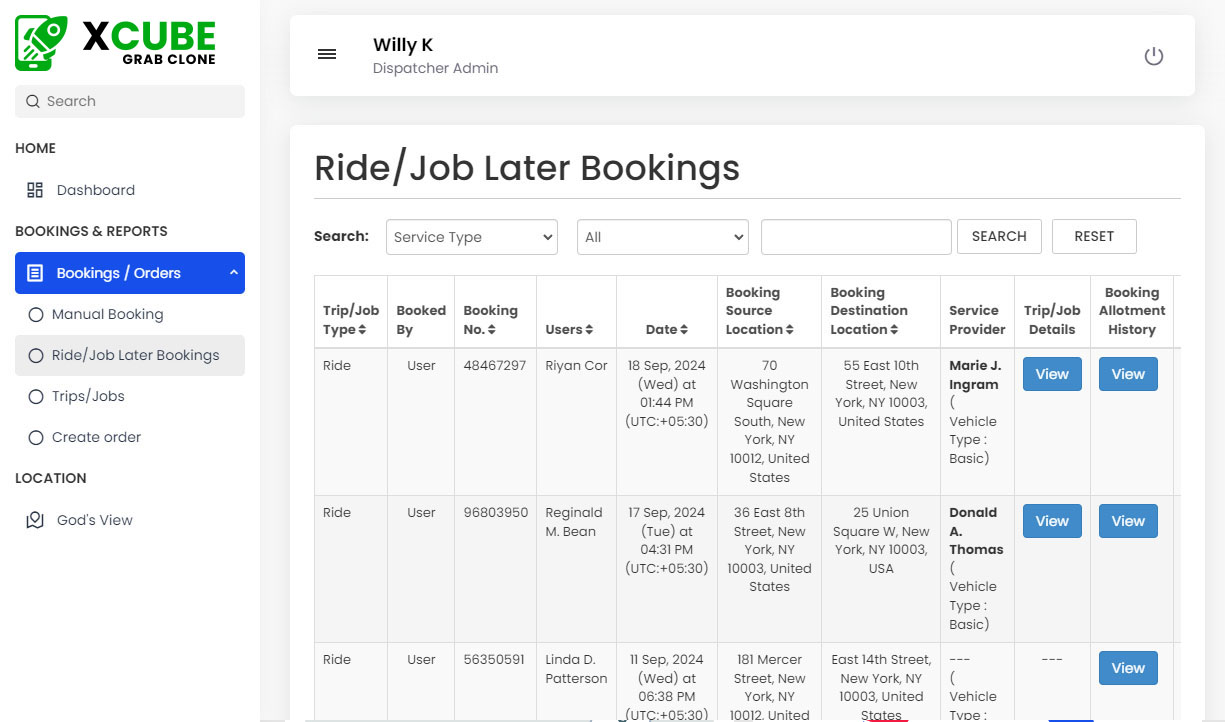Click the sidebar search magnifier icon

coord(31,101)
